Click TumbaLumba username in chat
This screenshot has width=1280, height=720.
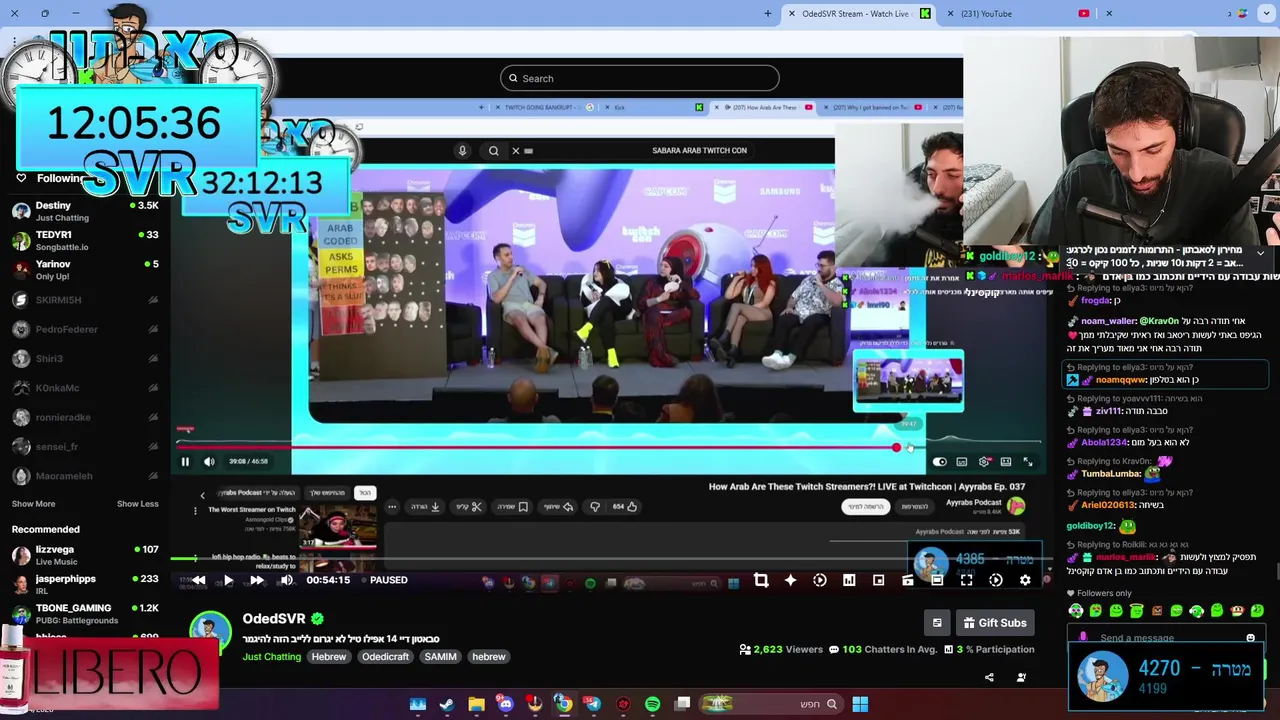(1110, 474)
